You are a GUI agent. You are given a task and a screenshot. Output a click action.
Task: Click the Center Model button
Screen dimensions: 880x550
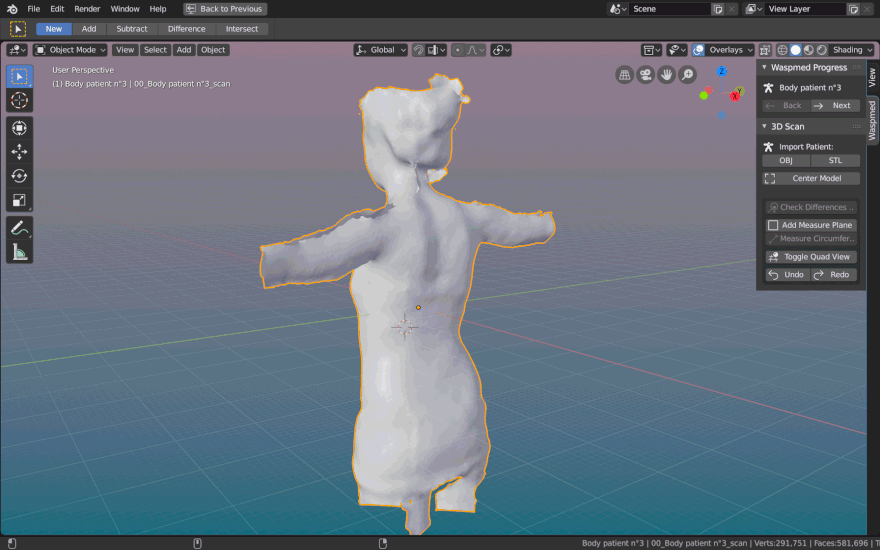(811, 178)
